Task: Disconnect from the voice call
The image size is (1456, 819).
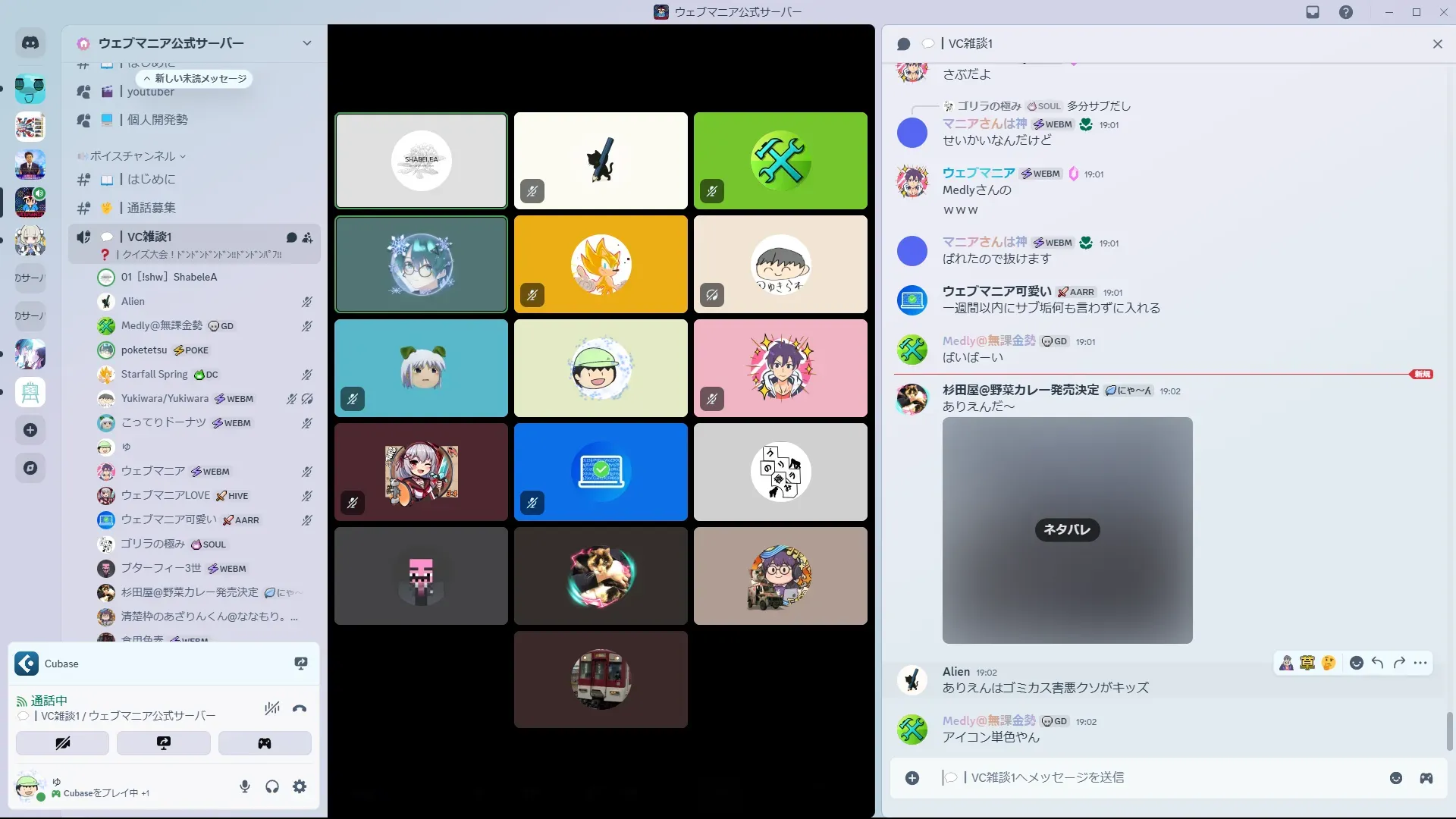Action: pos(300,709)
